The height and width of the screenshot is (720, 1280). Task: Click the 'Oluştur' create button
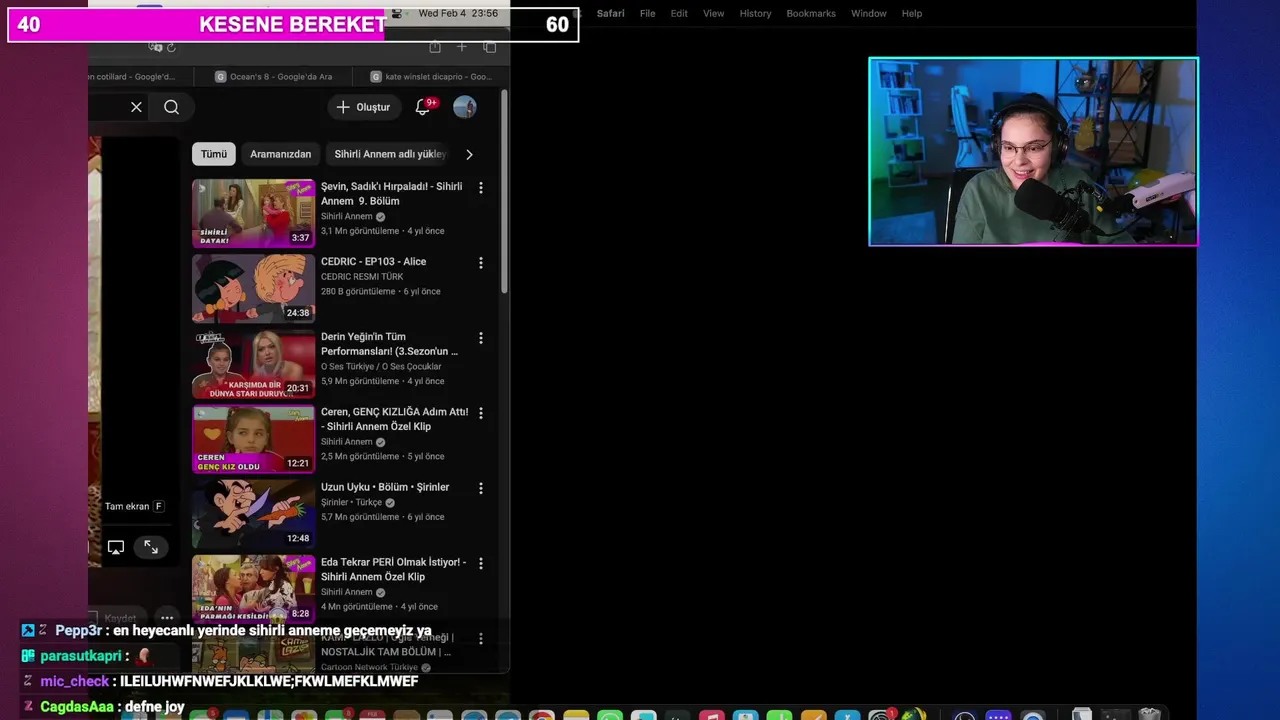tap(364, 107)
